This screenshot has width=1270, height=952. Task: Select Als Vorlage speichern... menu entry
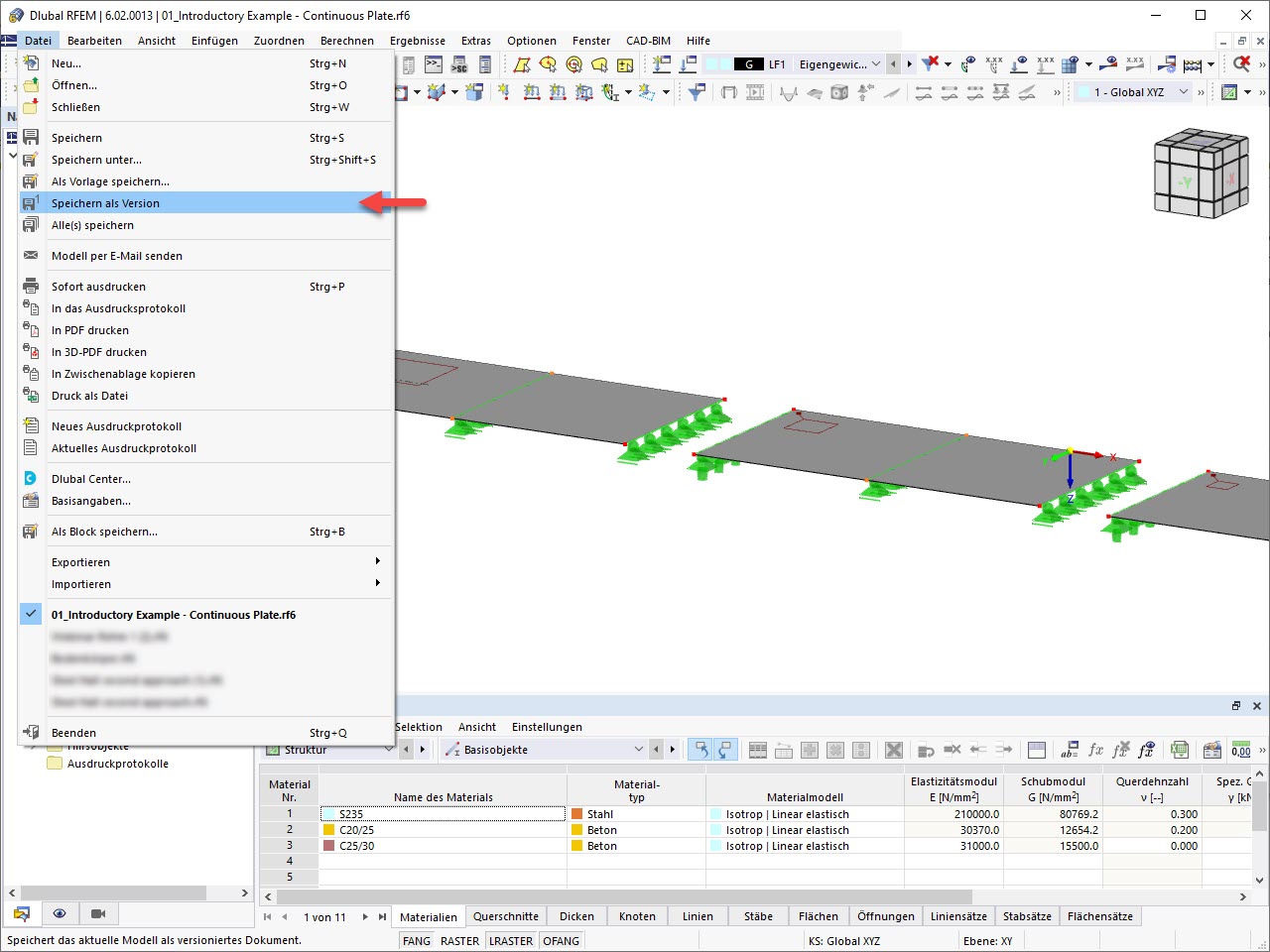point(206,181)
